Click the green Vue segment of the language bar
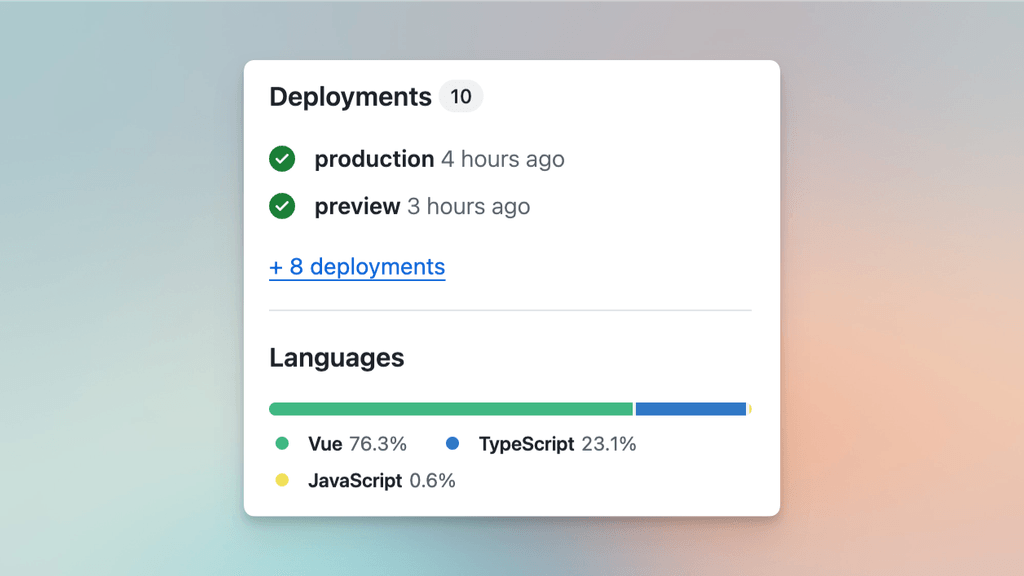This screenshot has height=576, width=1024. point(450,408)
